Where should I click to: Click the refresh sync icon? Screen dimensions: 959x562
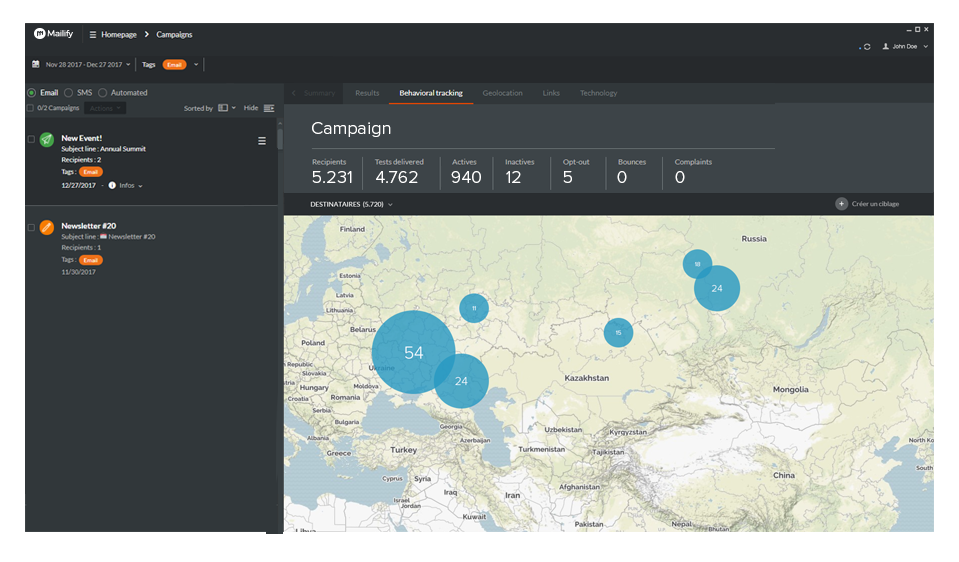[x=866, y=47]
